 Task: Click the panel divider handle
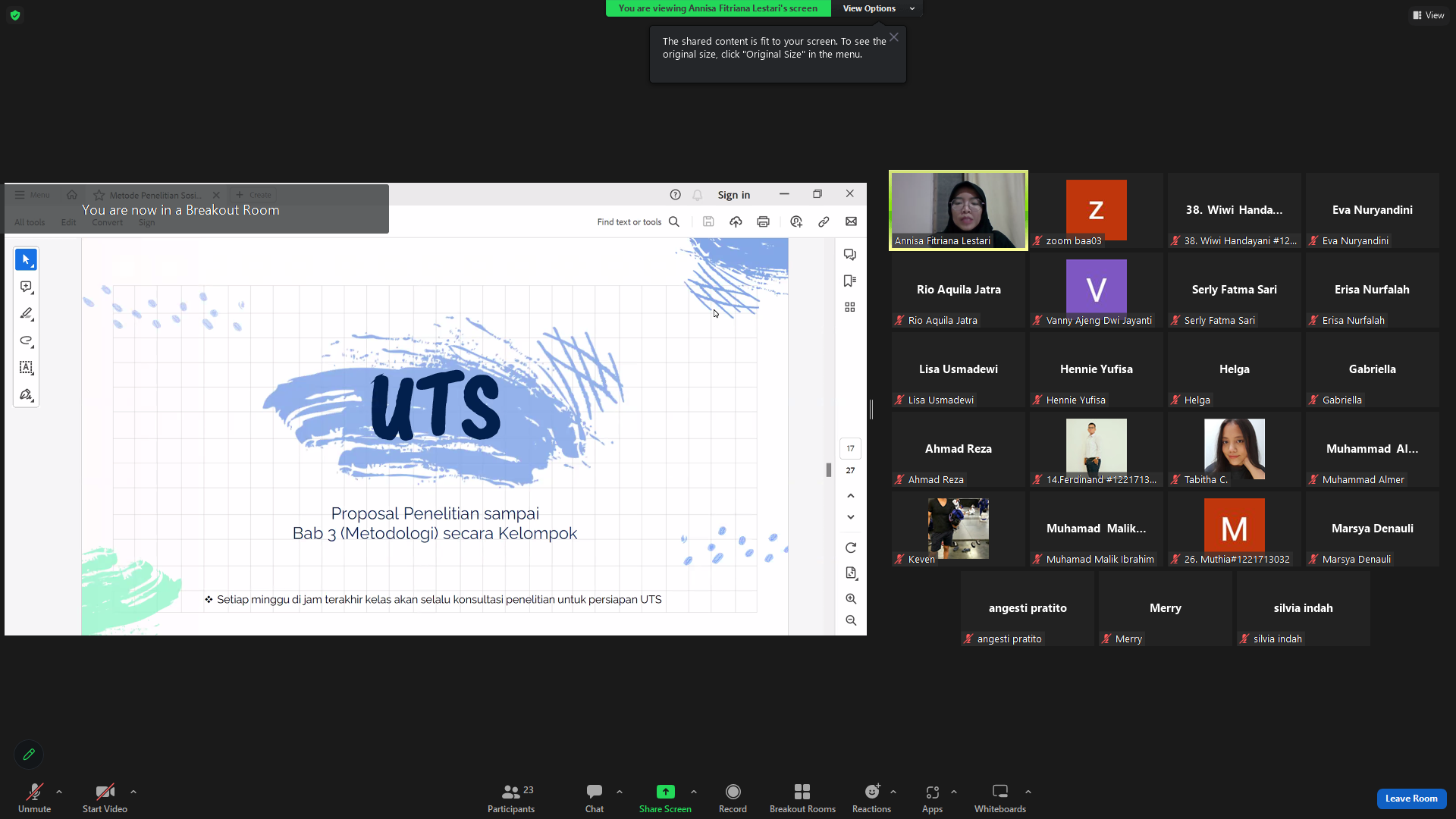click(871, 409)
